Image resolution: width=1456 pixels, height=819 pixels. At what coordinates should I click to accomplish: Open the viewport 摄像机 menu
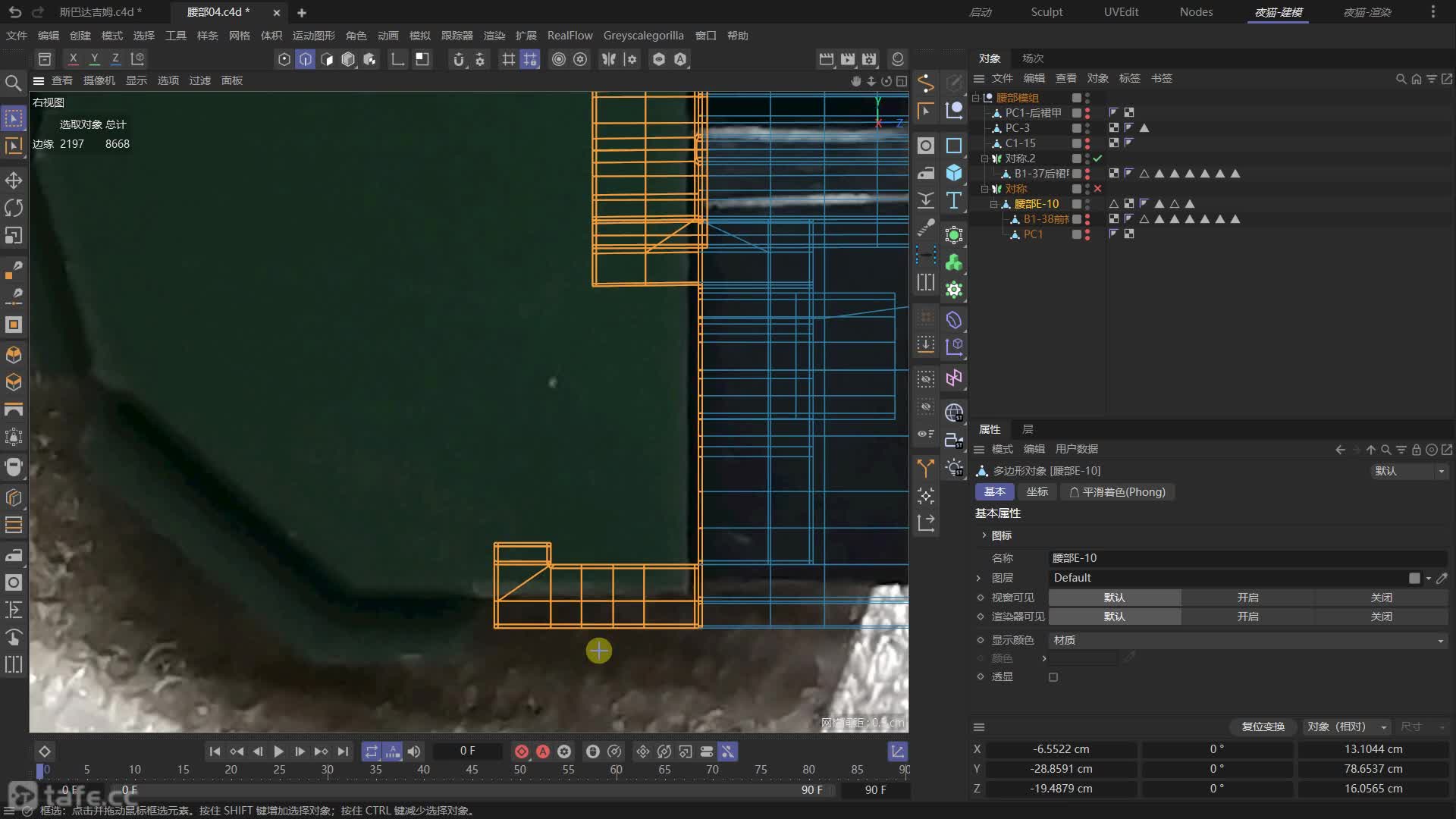(99, 80)
